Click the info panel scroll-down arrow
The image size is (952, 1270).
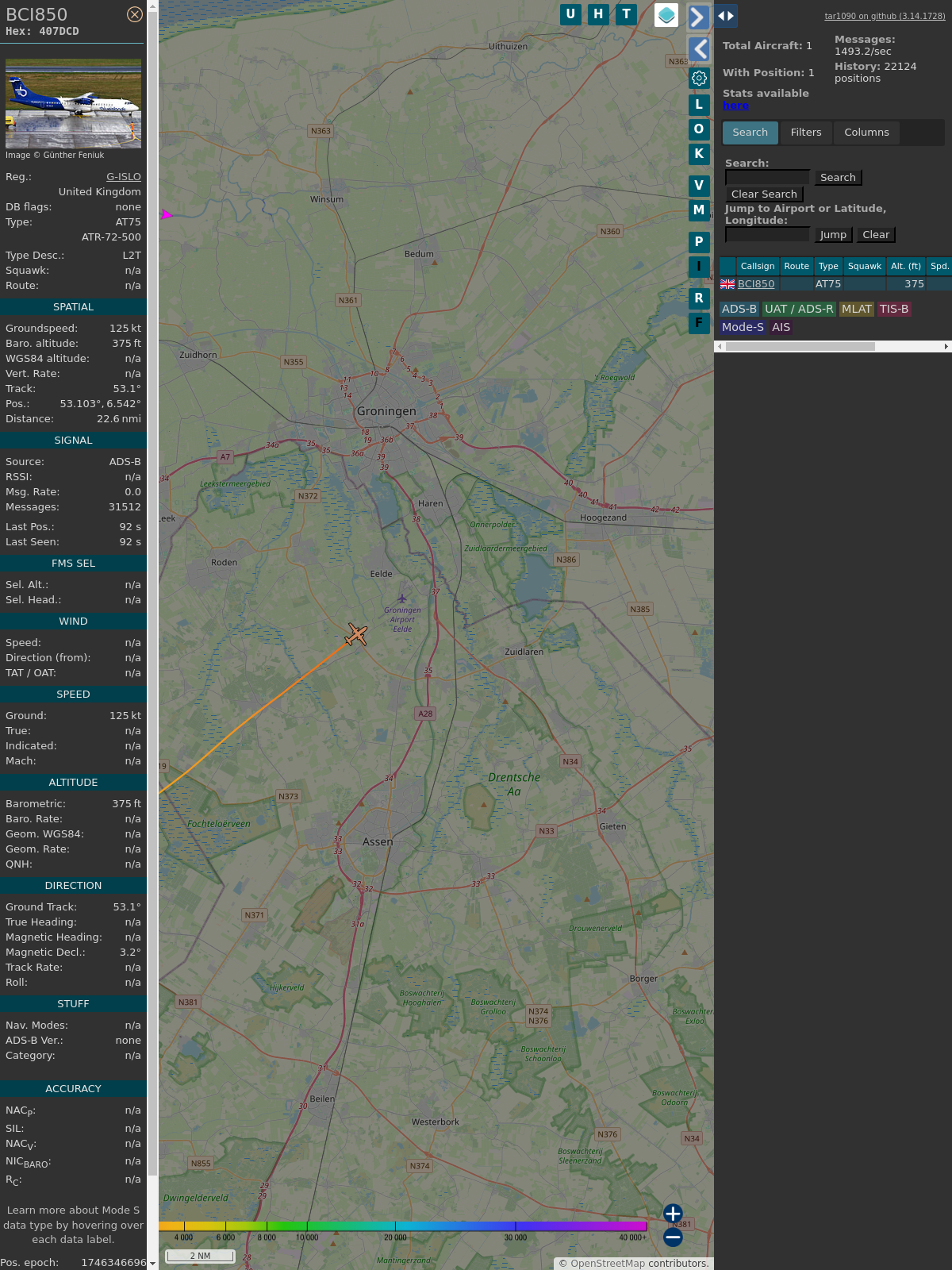(x=152, y=1264)
